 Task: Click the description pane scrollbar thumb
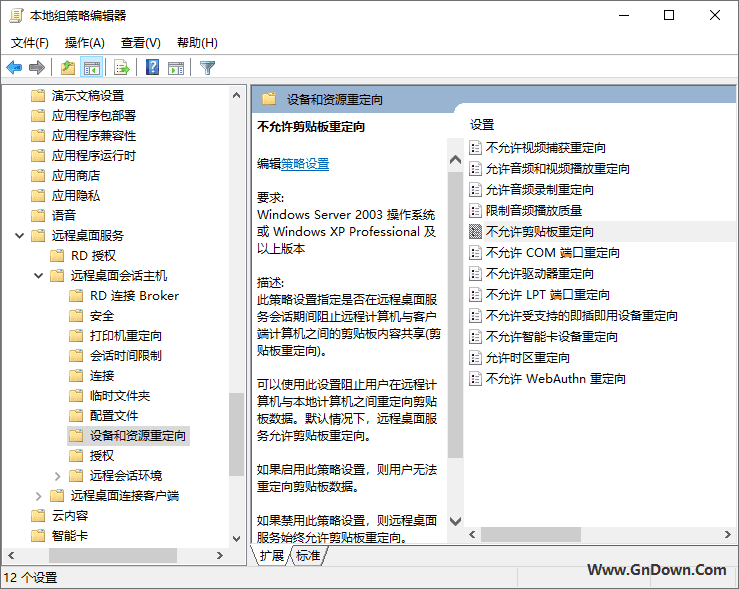[x=455, y=315]
